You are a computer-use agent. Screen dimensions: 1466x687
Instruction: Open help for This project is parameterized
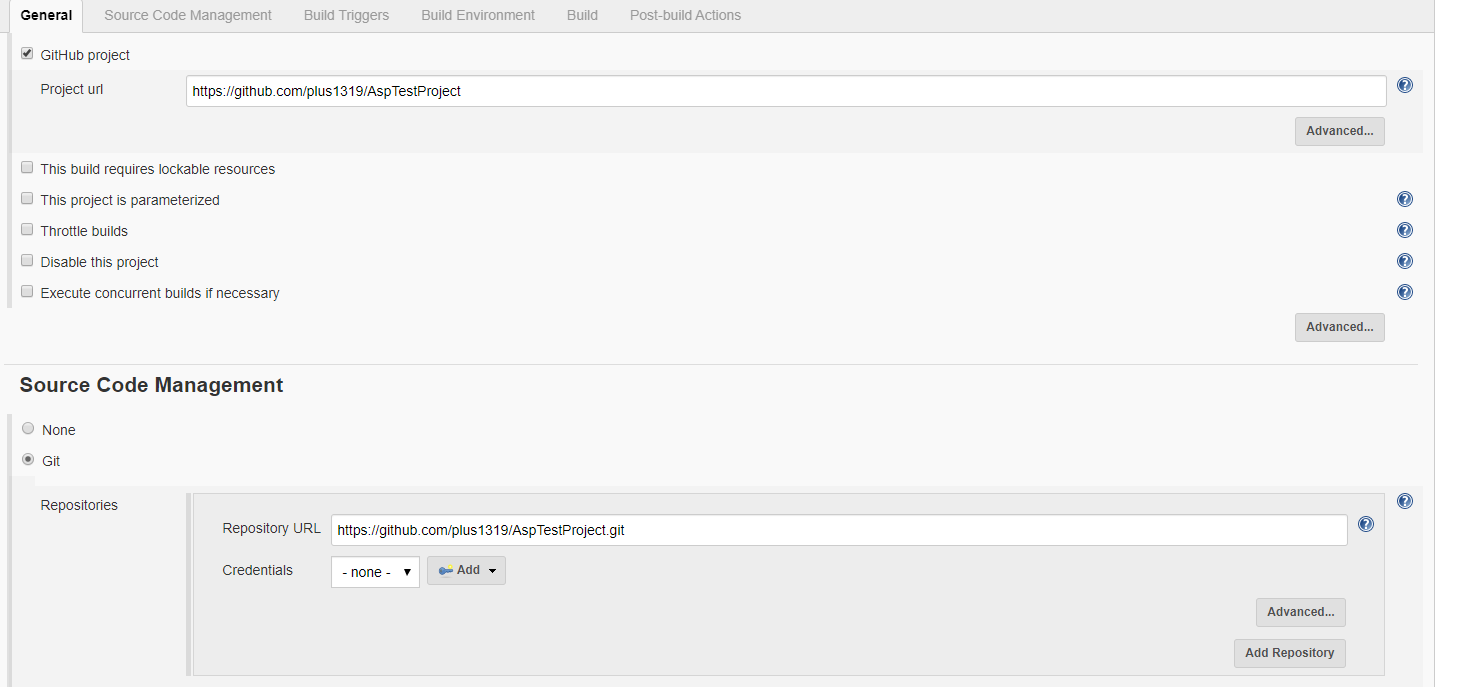1404,199
